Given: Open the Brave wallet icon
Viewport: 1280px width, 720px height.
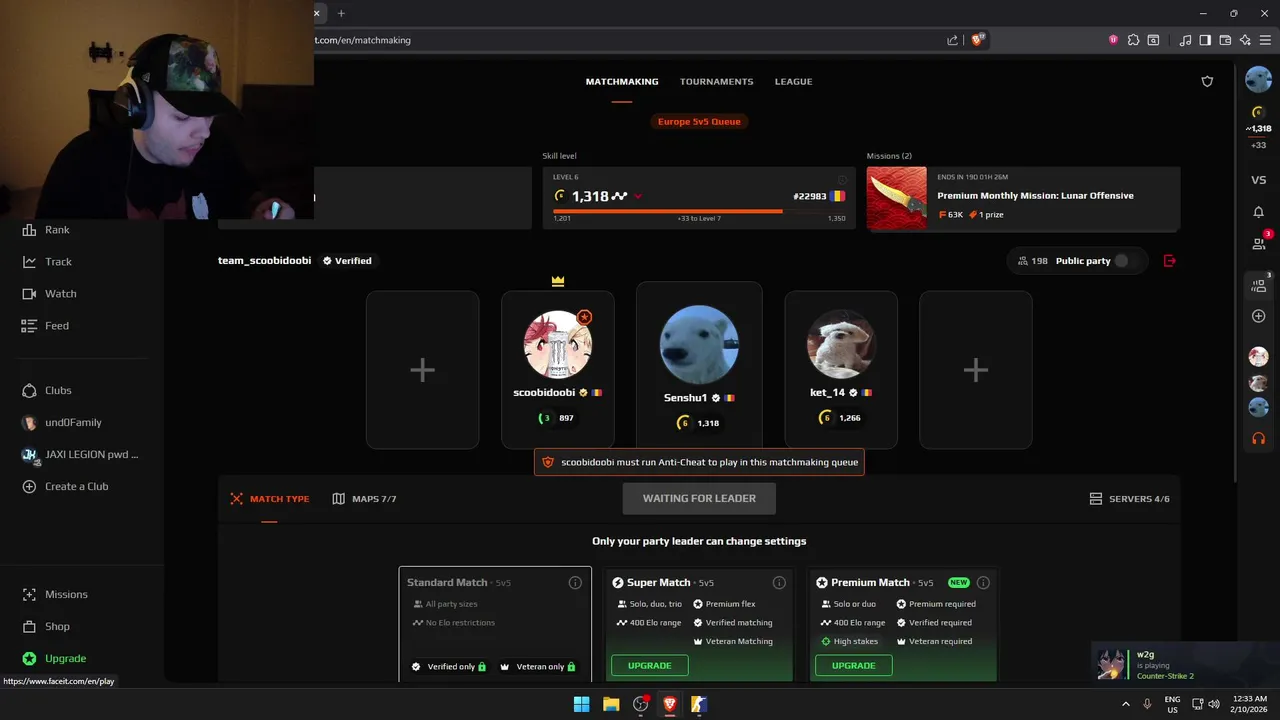Looking at the screenshot, I should (x=1225, y=40).
